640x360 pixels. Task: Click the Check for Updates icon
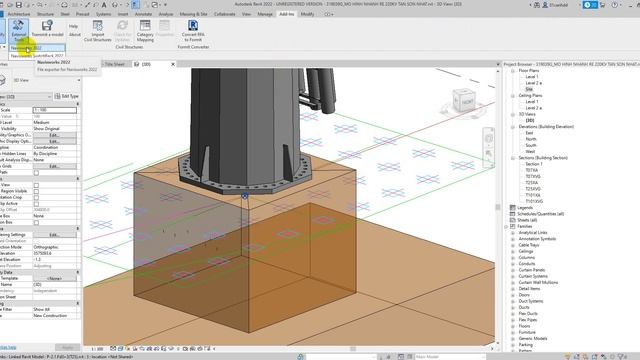coord(122,26)
